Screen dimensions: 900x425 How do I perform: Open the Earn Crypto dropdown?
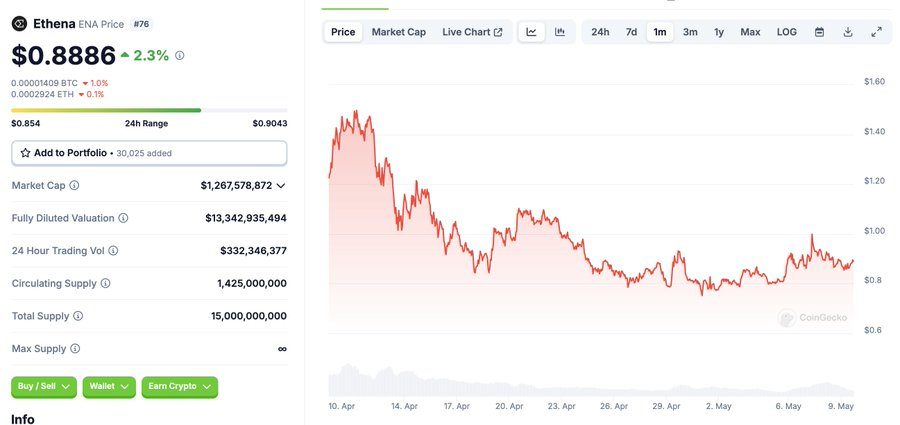[x=179, y=386]
